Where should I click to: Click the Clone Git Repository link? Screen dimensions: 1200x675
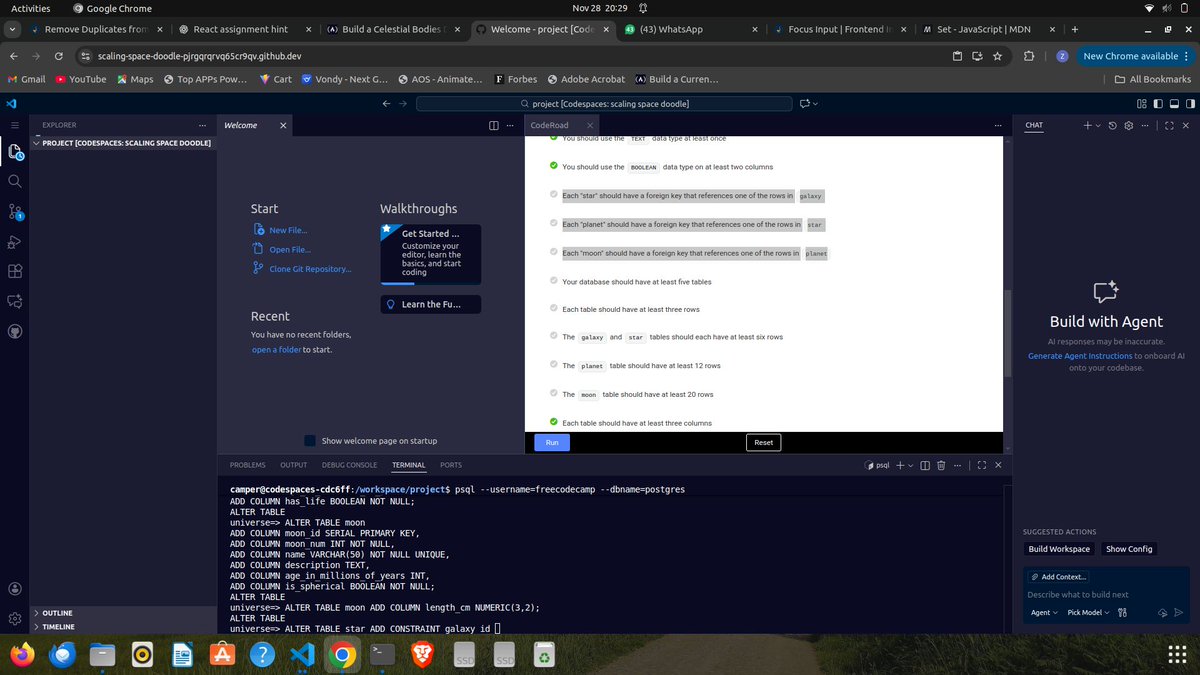click(x=313, y=268)
